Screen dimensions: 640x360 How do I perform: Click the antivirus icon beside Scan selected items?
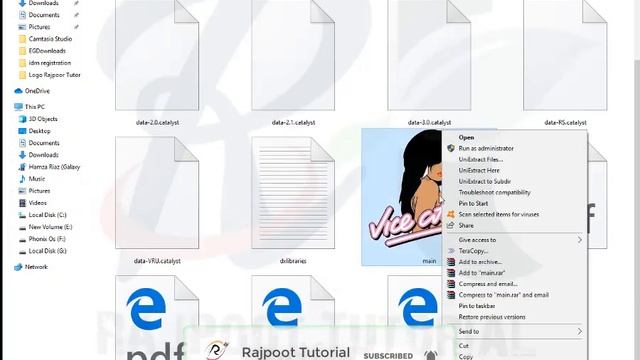point(451,214)
